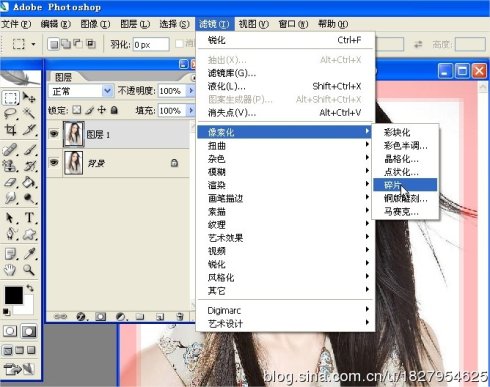Select the Blur tool
Image resolution: width=490 pixels, height=387 pixels.
point(11,198)
